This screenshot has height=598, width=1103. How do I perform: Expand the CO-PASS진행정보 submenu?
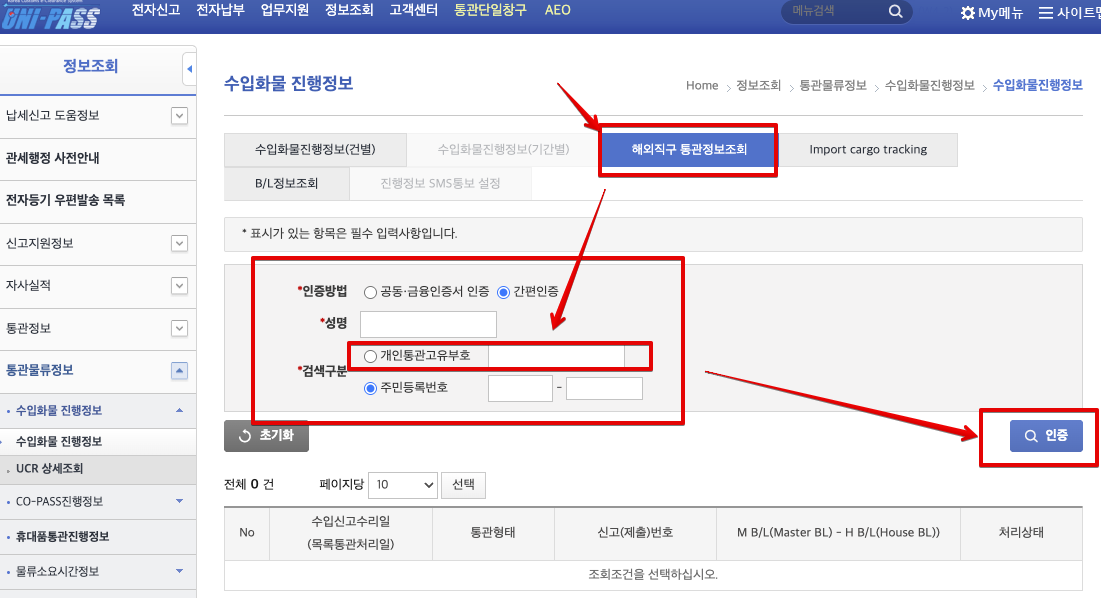(x=181, y=503)
